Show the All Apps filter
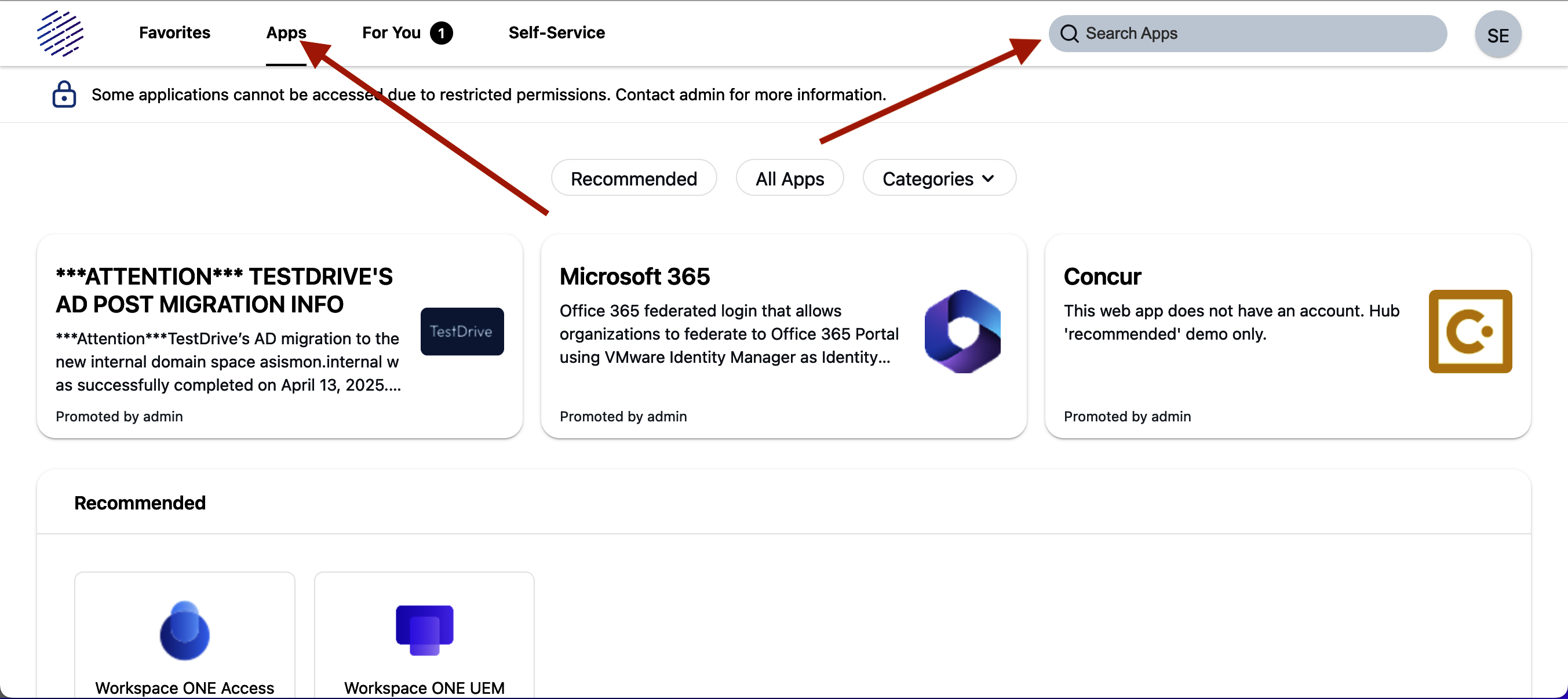The width and height of the screenshot is (1568, 699). click(789, 179)
